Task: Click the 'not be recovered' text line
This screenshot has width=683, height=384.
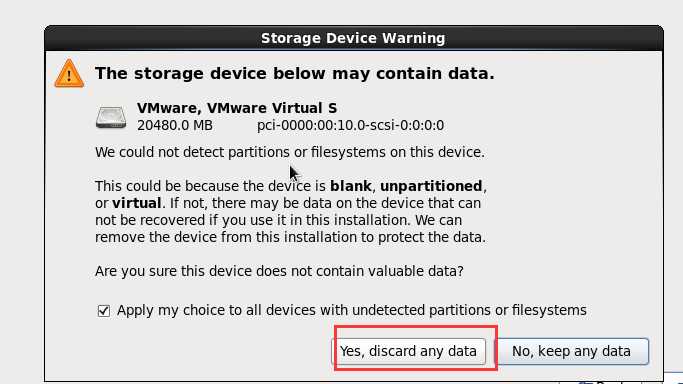Action: pos(278,220)
